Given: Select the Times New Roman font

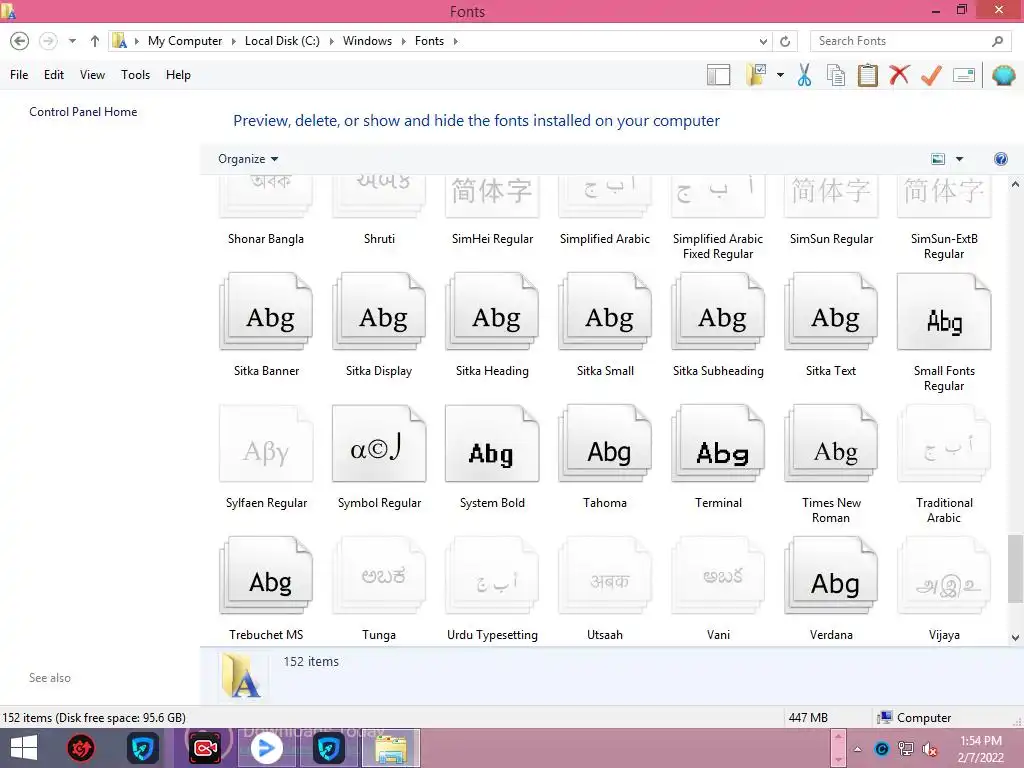Looking at the screenshot, I should pos(831,465).
